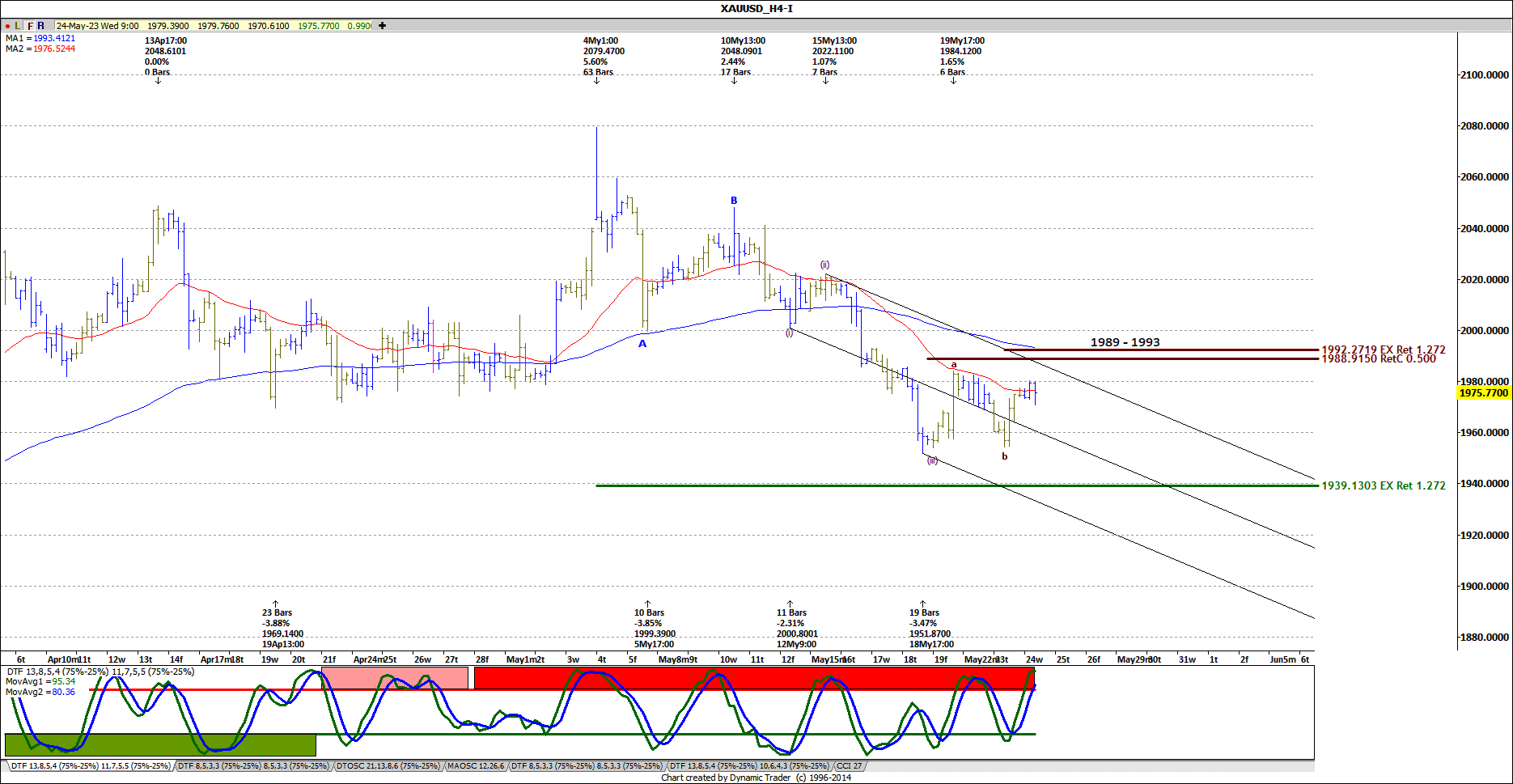The height and width of the screenshot is (784, 1513).
Task: Click the yellow current price tag 1975.7700
Action: pyautogui.click(x=1483, y=393)
